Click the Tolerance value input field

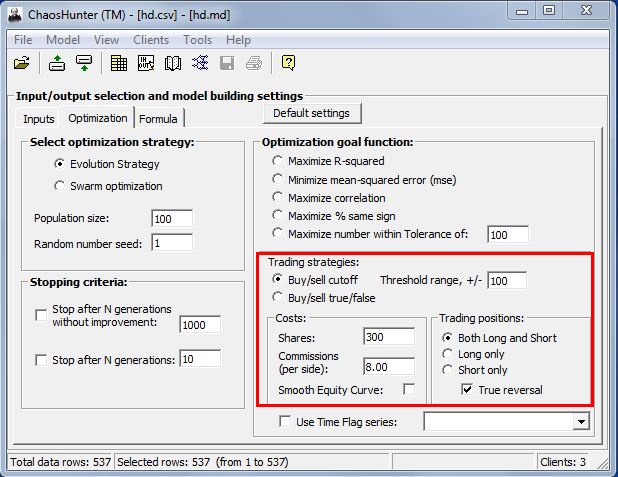click(508, 235)
